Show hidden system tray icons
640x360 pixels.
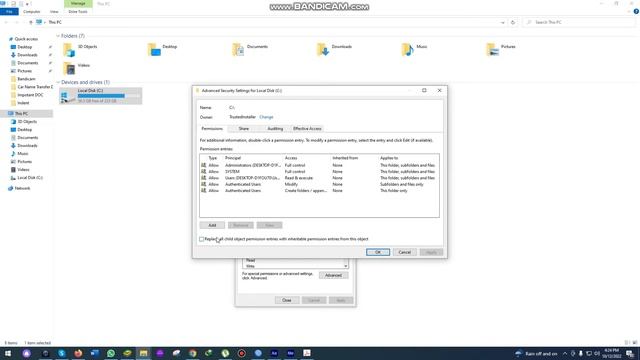click(565, 353)
